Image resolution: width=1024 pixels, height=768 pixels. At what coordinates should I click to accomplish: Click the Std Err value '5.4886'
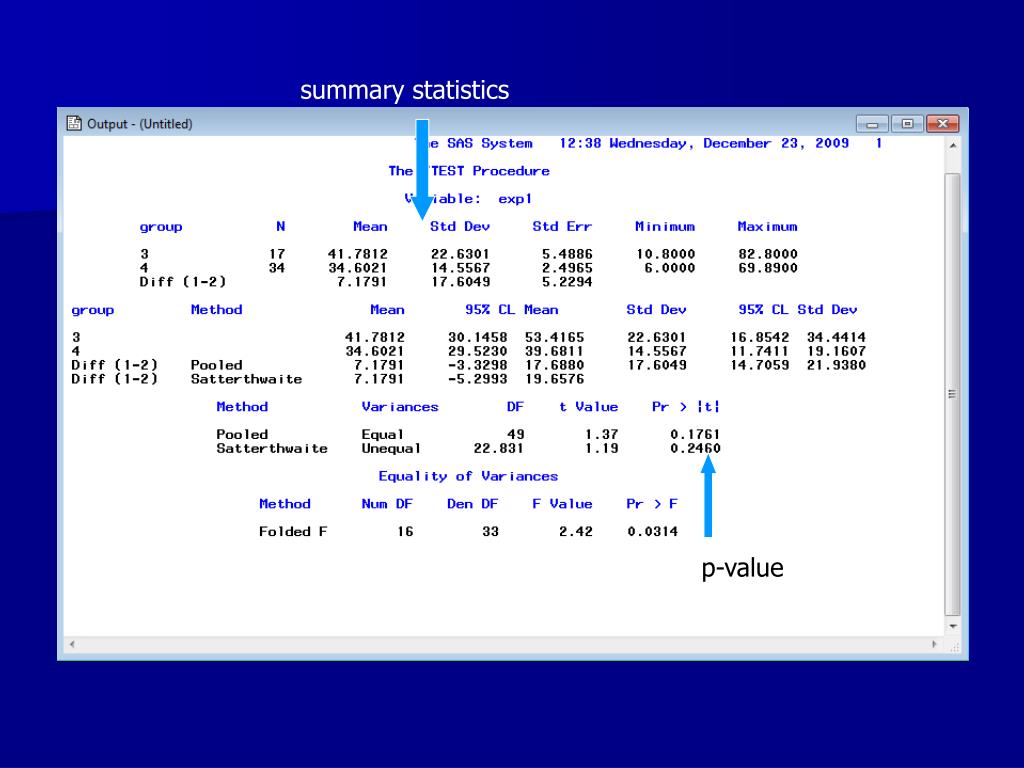[567, 254]
